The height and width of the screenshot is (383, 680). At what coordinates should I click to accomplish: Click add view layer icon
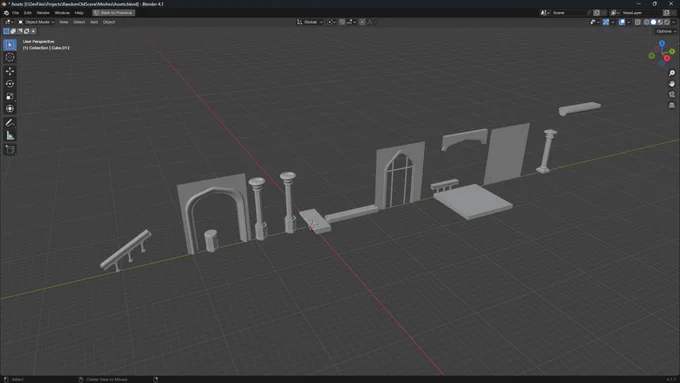click(x=666, y=13)
